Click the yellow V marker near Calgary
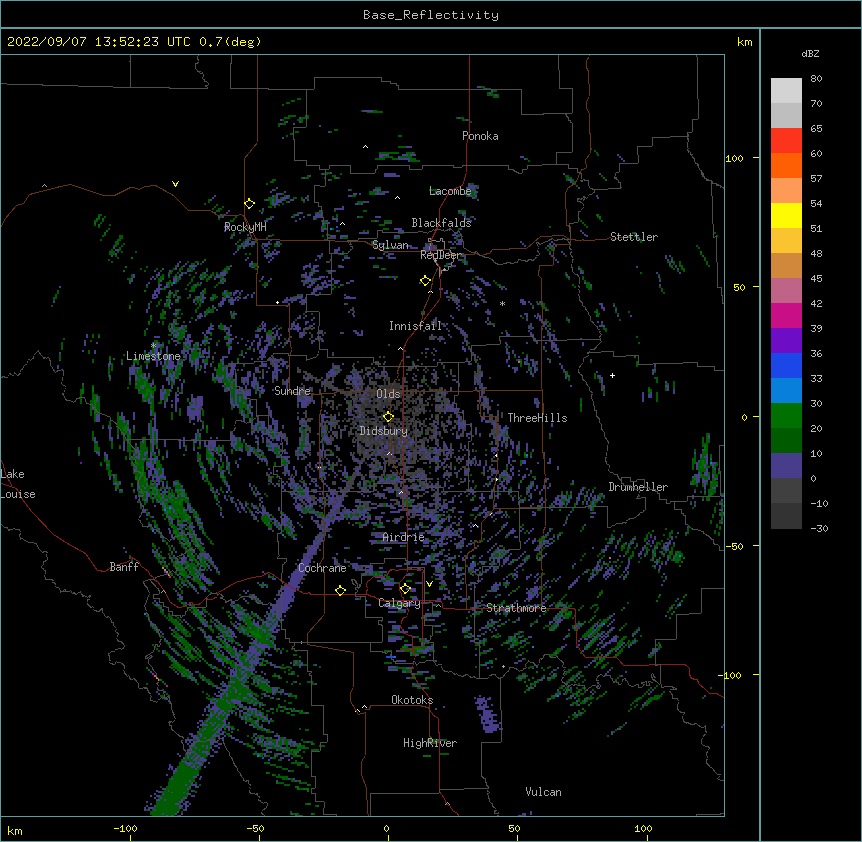 (429, 584)
